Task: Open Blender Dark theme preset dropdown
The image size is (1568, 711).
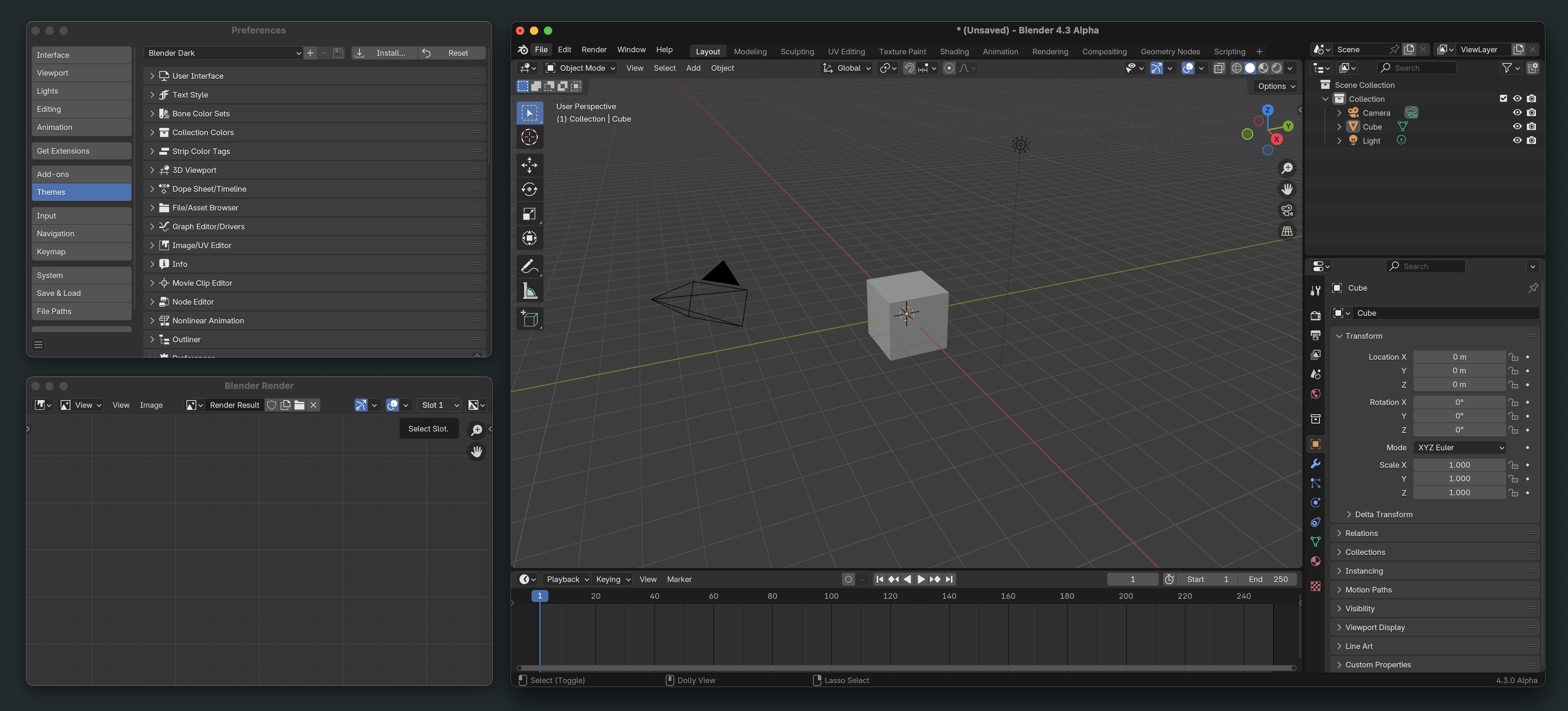Action: 223,53
